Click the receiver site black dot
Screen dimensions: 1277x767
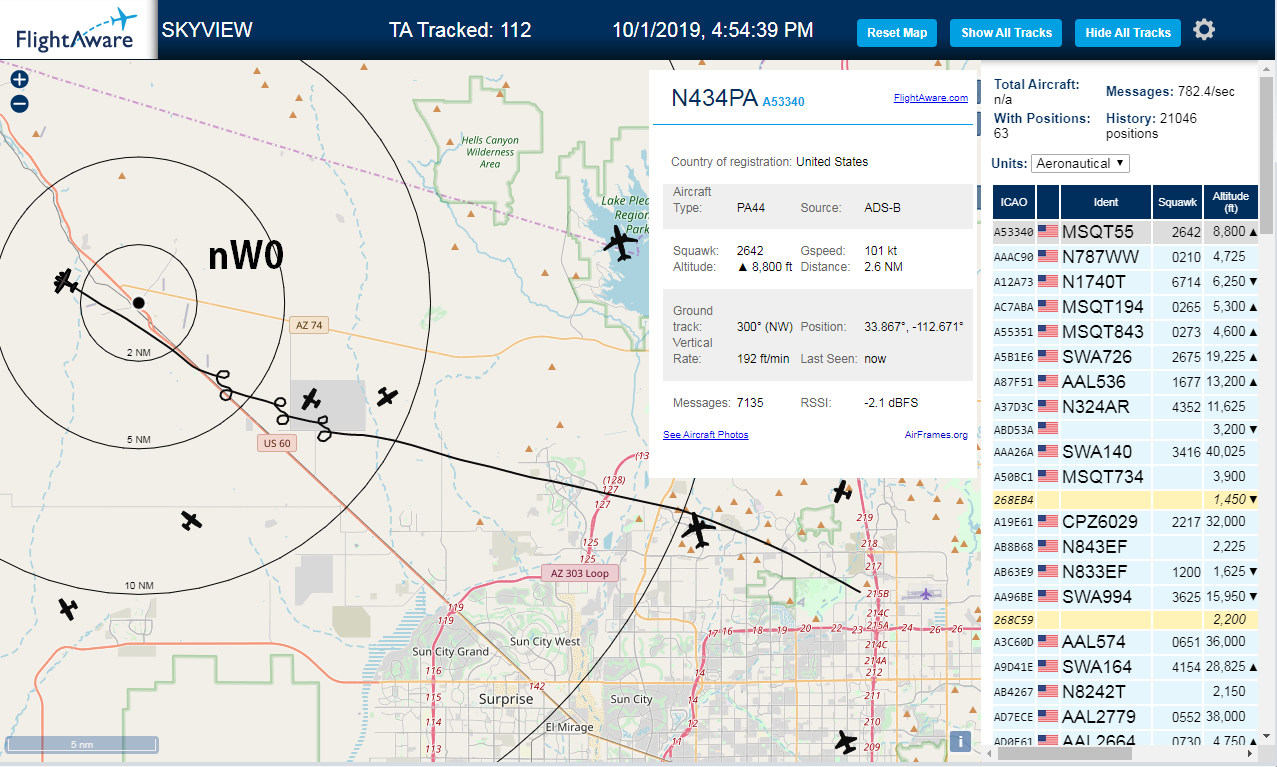(x=139, y=302)
